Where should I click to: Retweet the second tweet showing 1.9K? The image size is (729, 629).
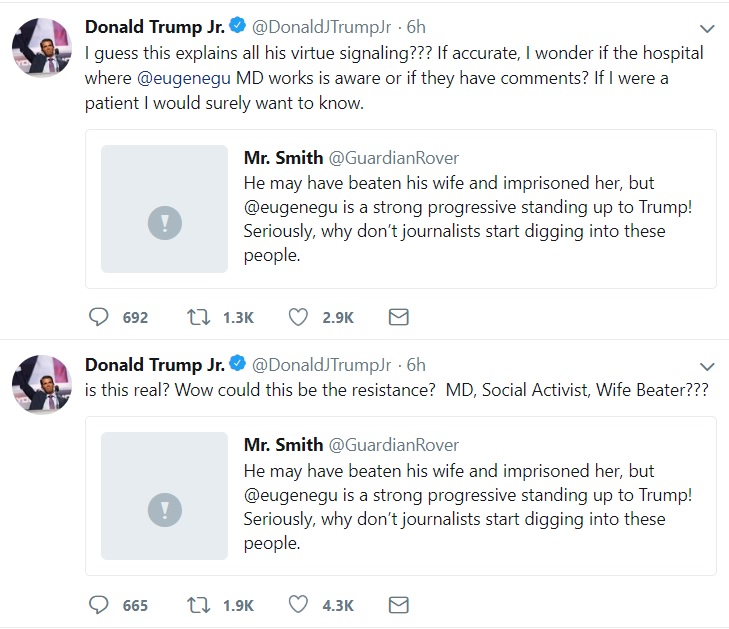[x=199, y=605]
